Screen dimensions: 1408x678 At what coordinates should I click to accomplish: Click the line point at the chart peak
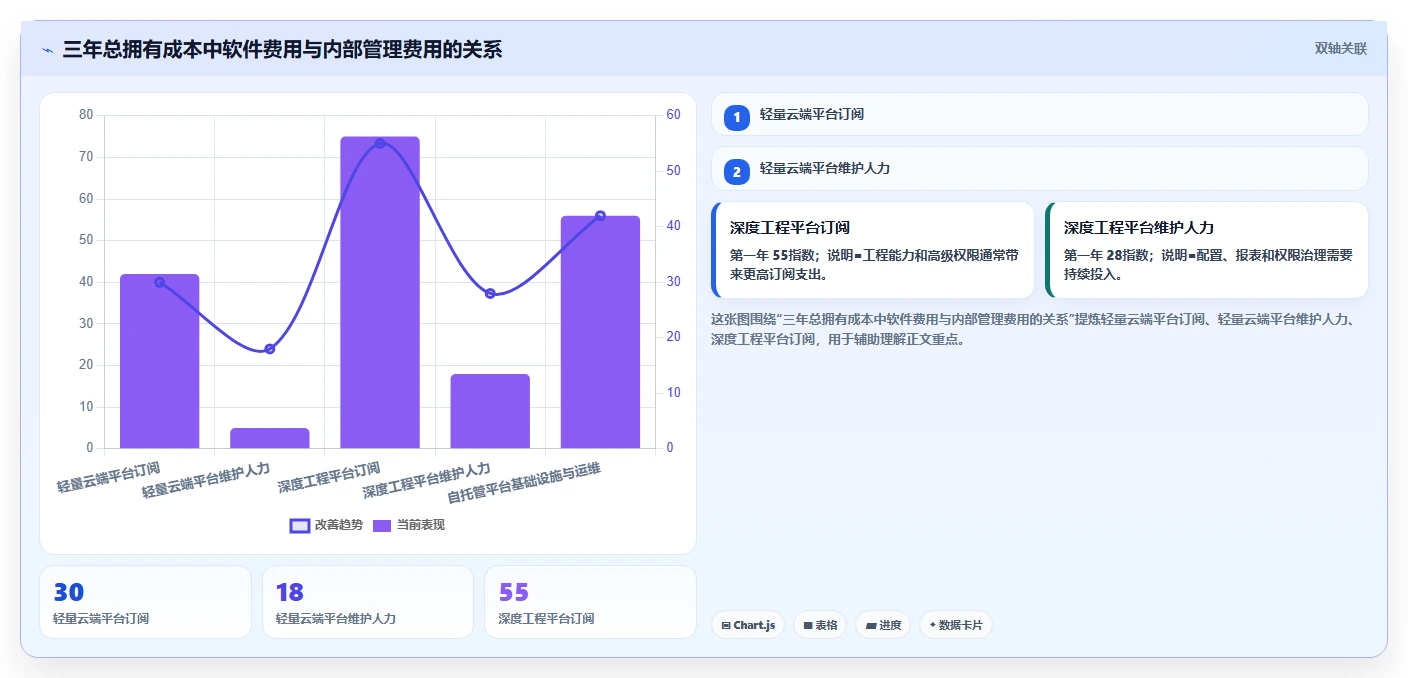click(380, 143)
